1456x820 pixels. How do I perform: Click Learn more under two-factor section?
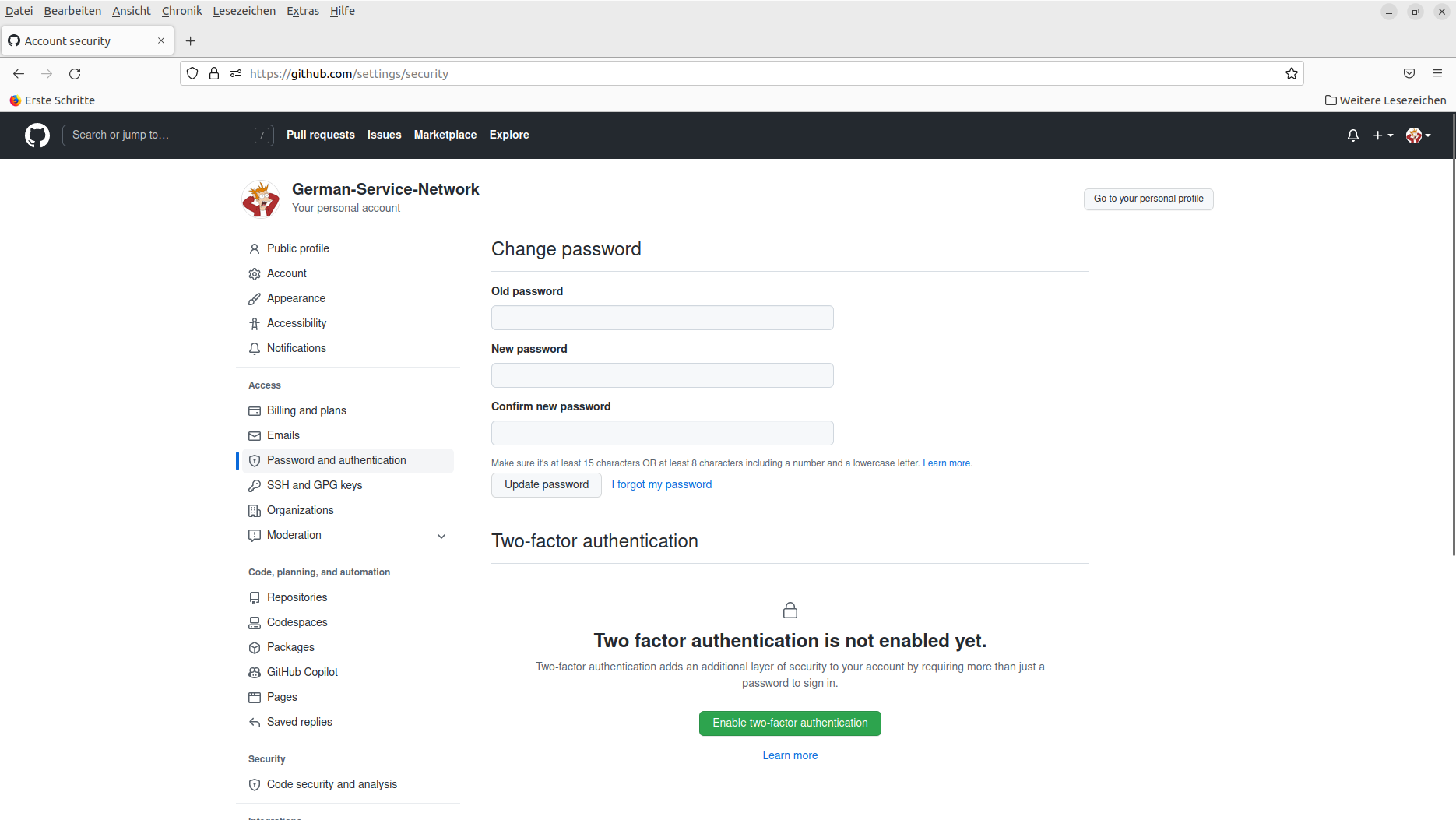pos(790,755)
